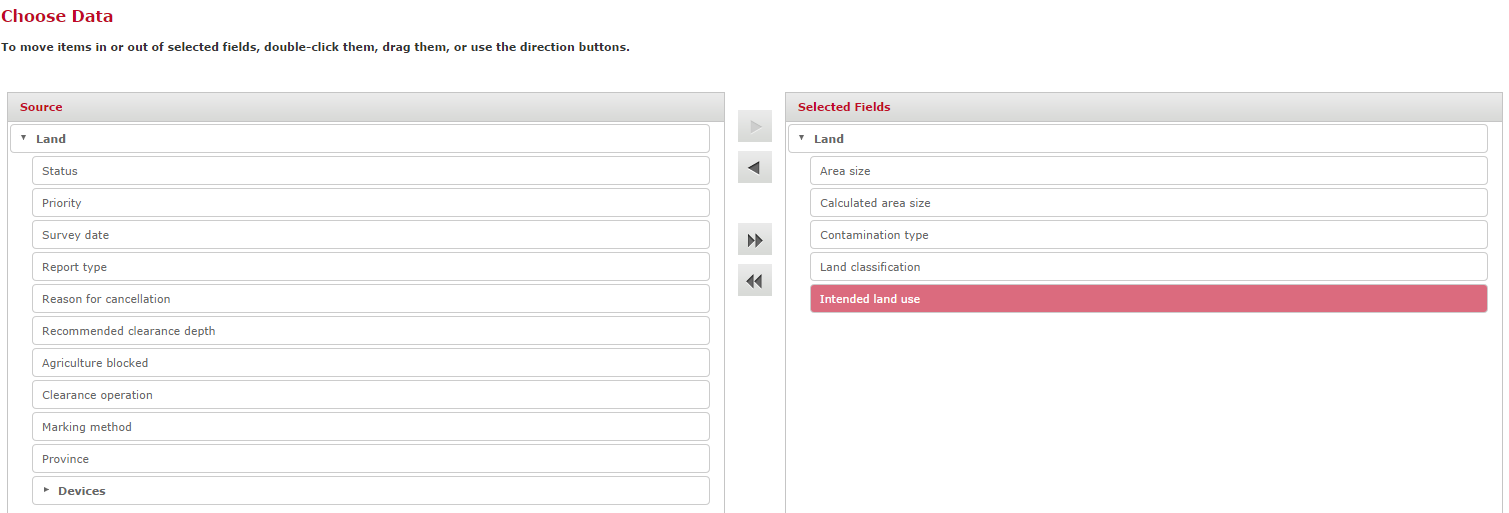This screenshot has width=1509, height=513.
Task: Collapse the Land group in Source
Action: click(x=24, y=138)
